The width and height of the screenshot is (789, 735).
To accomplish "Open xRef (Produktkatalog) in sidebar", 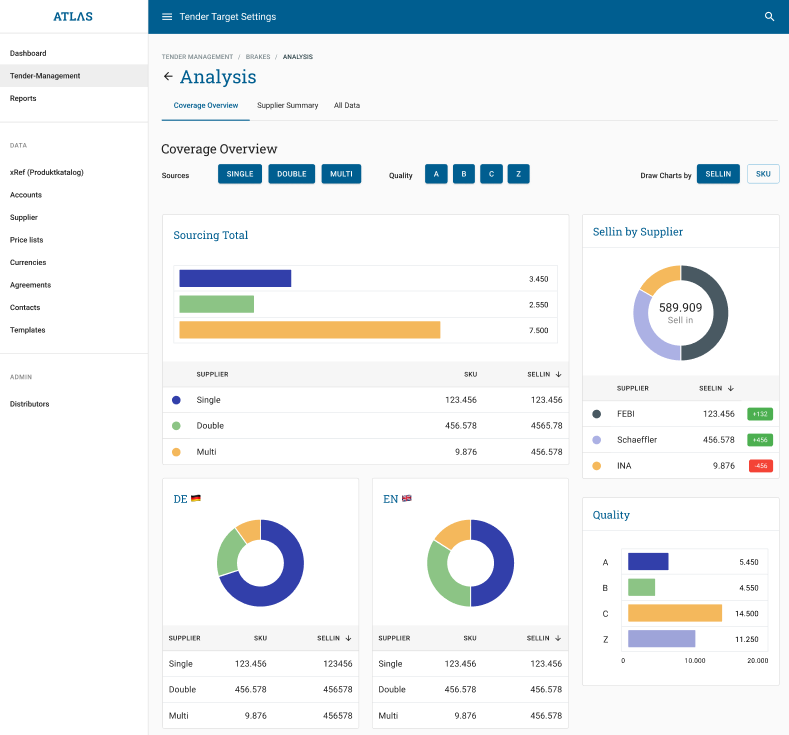I will click(47, 173).
